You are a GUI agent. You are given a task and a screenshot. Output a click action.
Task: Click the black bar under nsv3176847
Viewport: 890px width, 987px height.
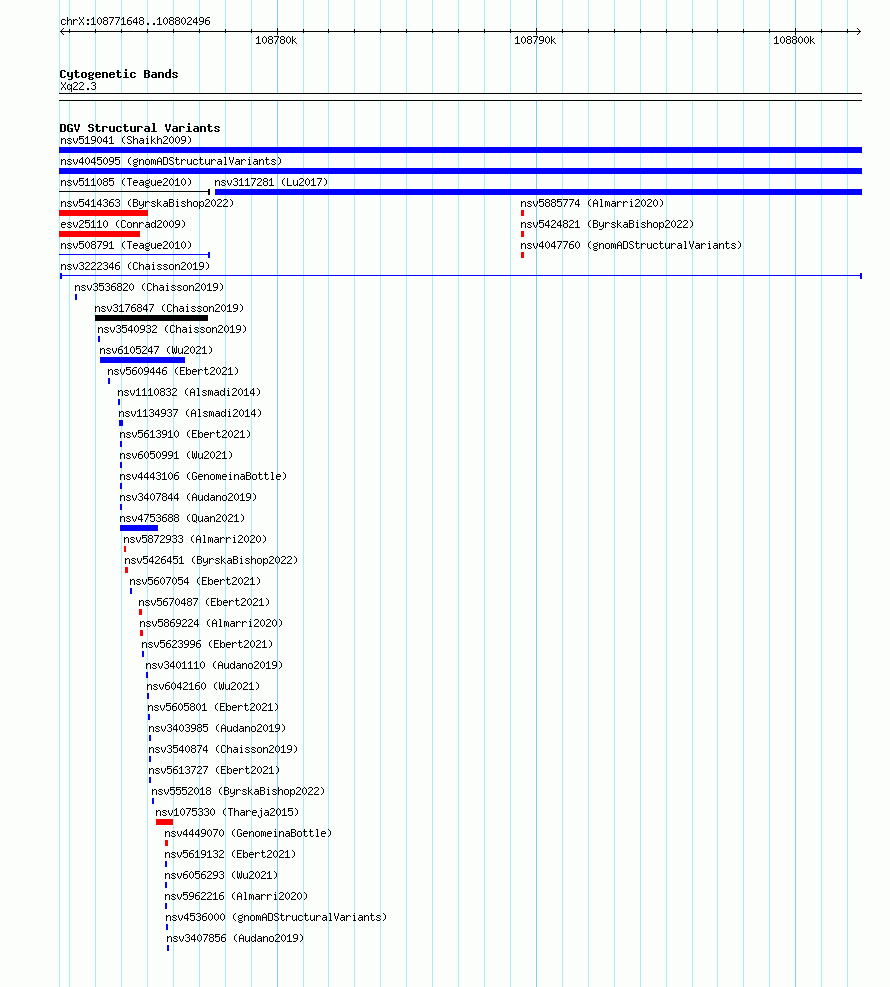[x=151, y=318]
